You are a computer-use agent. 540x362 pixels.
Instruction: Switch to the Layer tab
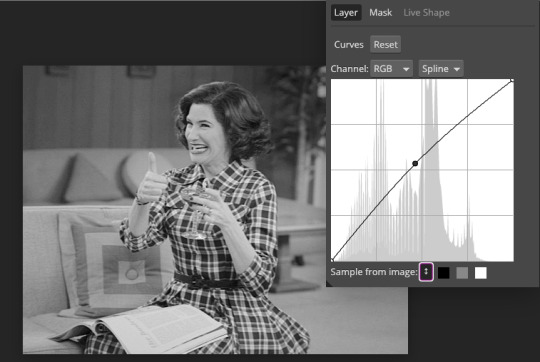[x=346, y=13]
